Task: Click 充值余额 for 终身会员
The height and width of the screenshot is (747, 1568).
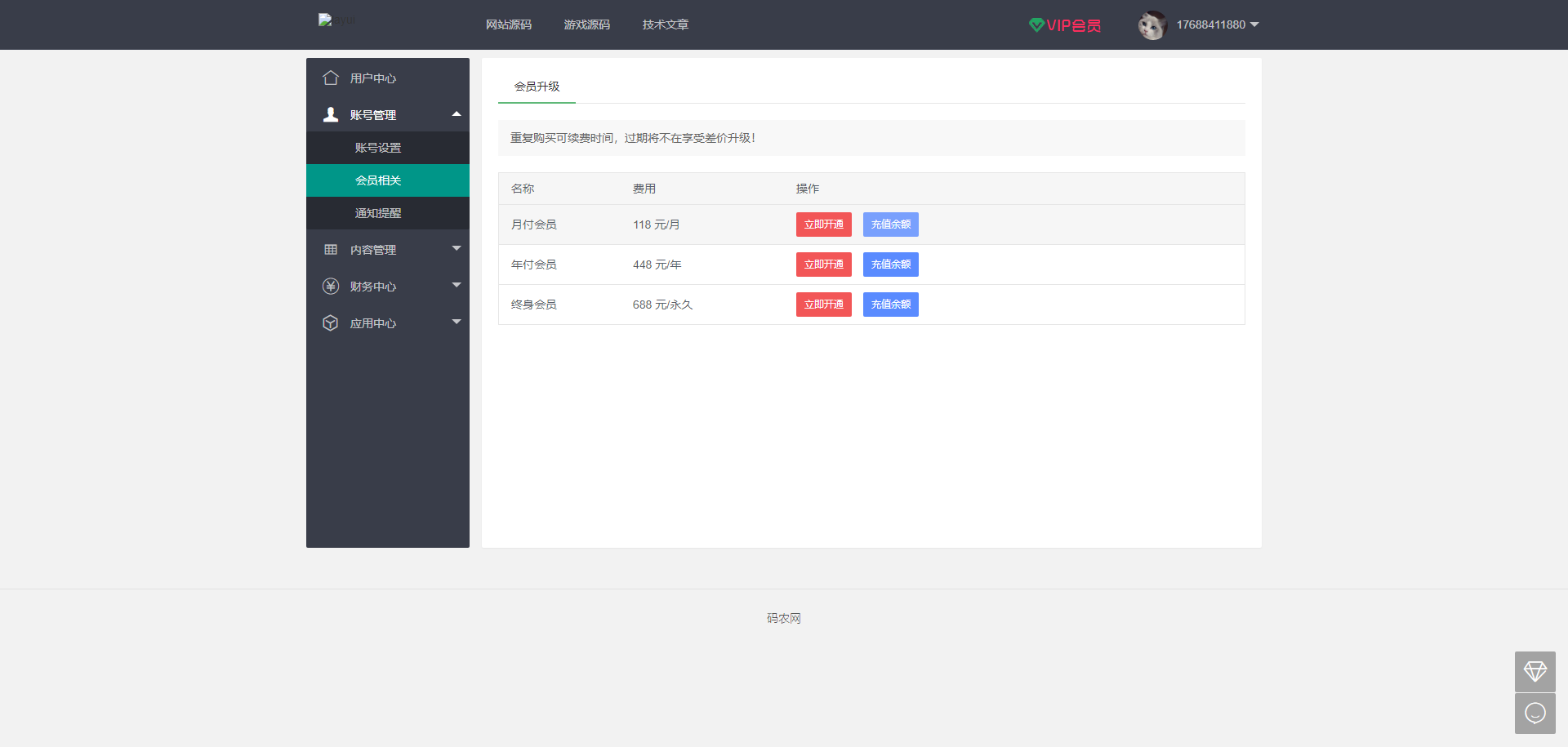Action: tap(890, 304)
